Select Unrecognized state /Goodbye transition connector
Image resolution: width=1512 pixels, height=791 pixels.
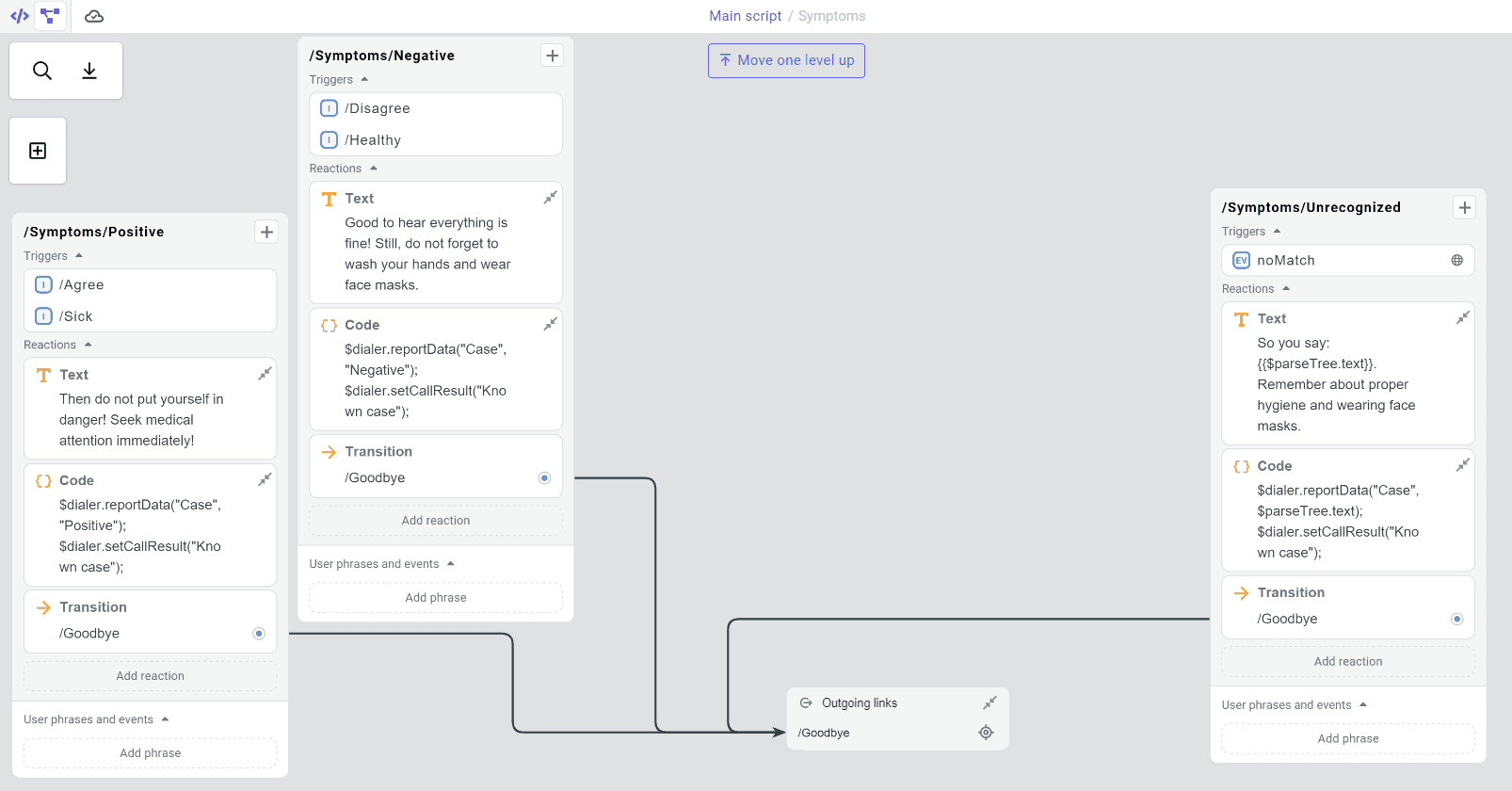pyautogui.click(x=1456, y=619)
